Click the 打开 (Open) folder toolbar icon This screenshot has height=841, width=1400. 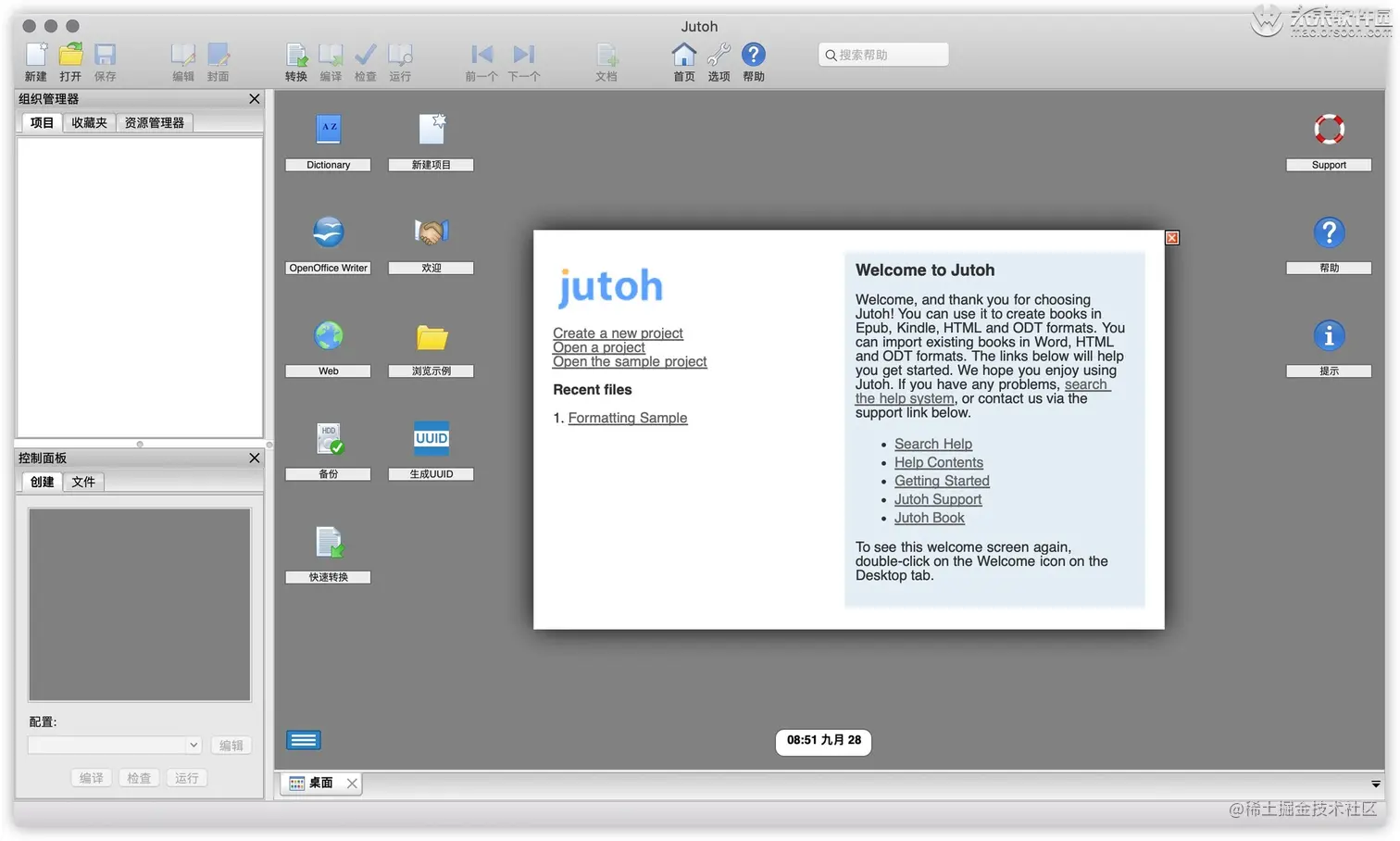coord(70,55)
